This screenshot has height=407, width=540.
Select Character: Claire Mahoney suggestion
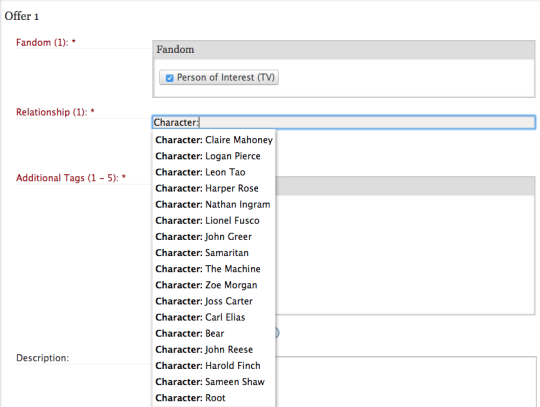tap(214, 140)
